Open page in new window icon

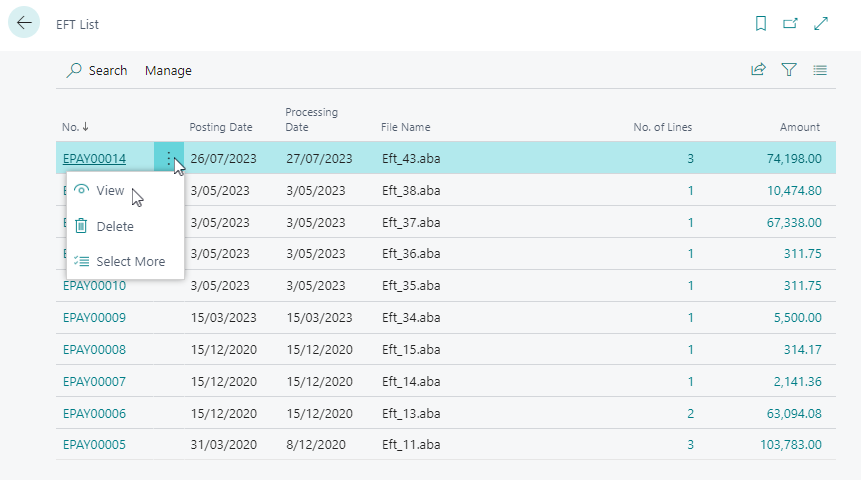pyautogui.click(x=790, y=23)
